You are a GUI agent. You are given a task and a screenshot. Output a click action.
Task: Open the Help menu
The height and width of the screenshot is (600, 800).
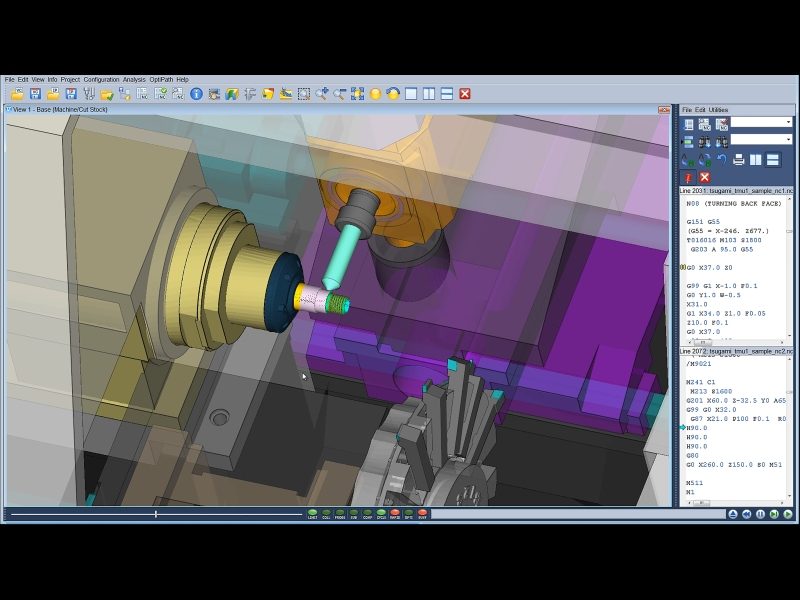pyautogui.click(x=183, y=80)
